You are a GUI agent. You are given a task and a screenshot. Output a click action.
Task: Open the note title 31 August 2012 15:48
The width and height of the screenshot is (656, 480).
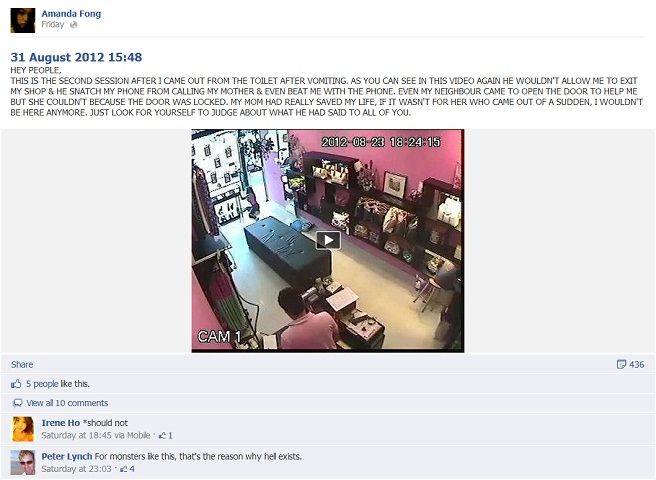[x=76, y=57]
